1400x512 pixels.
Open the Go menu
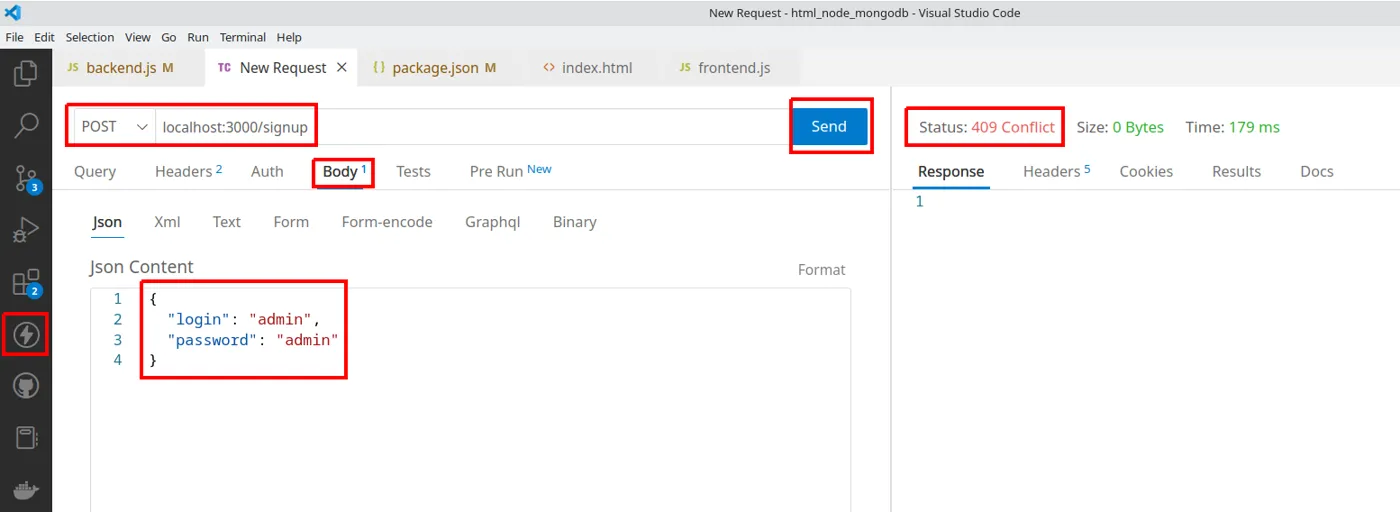coord(169,37)
